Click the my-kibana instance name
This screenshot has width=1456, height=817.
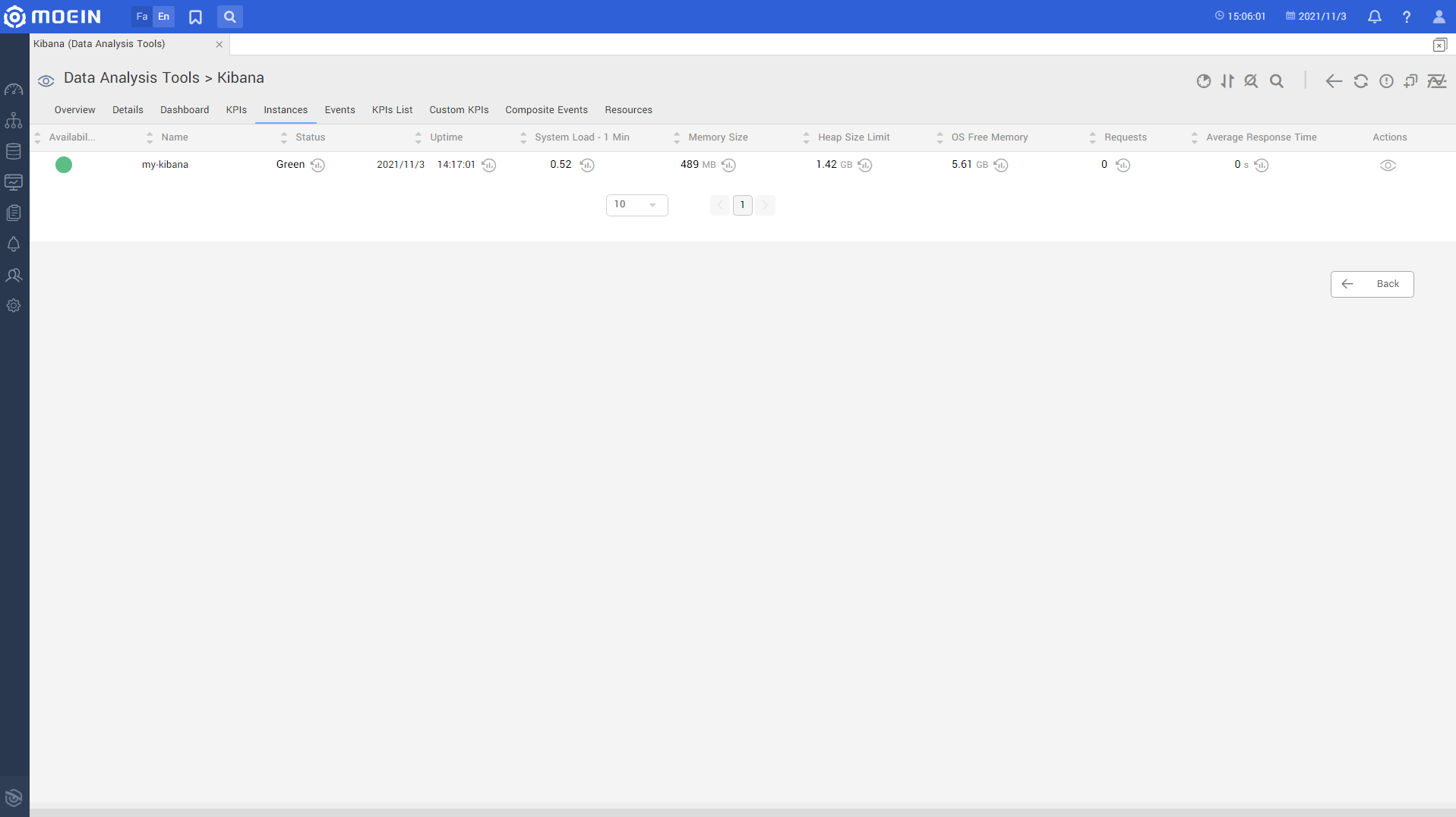click(165, 165)
